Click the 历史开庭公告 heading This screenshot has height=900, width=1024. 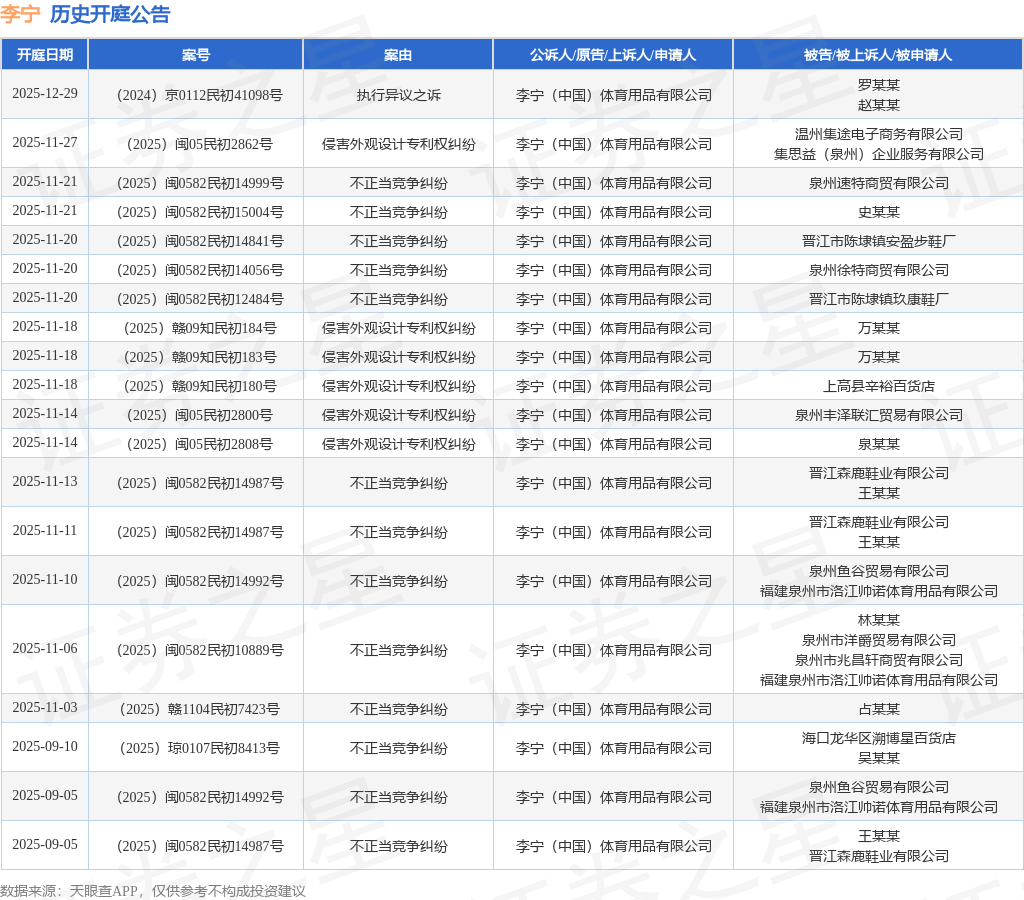tap(110, 14)
